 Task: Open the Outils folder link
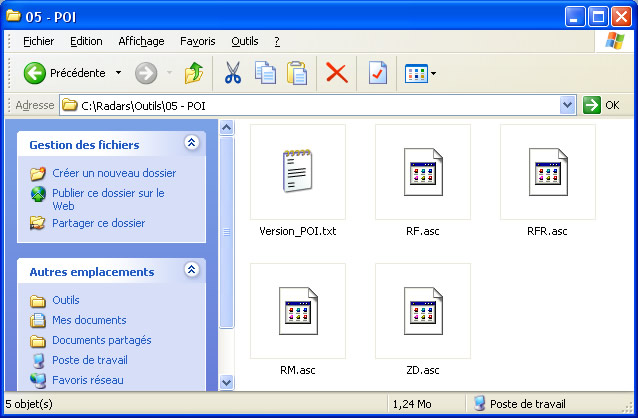click(66, 300)
